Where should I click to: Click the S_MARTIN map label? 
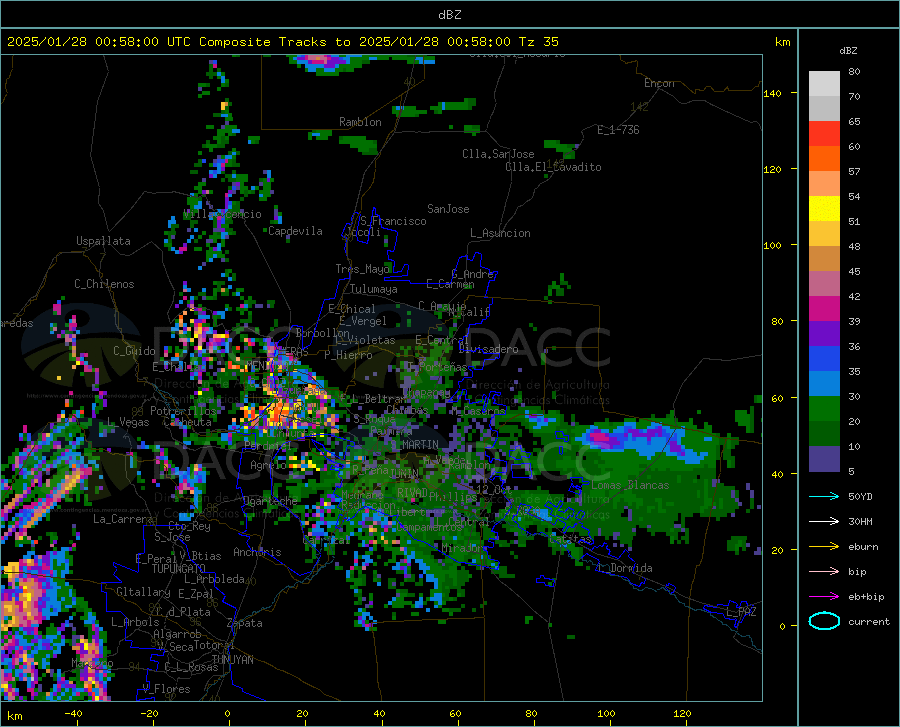click(x=414, y=445)
